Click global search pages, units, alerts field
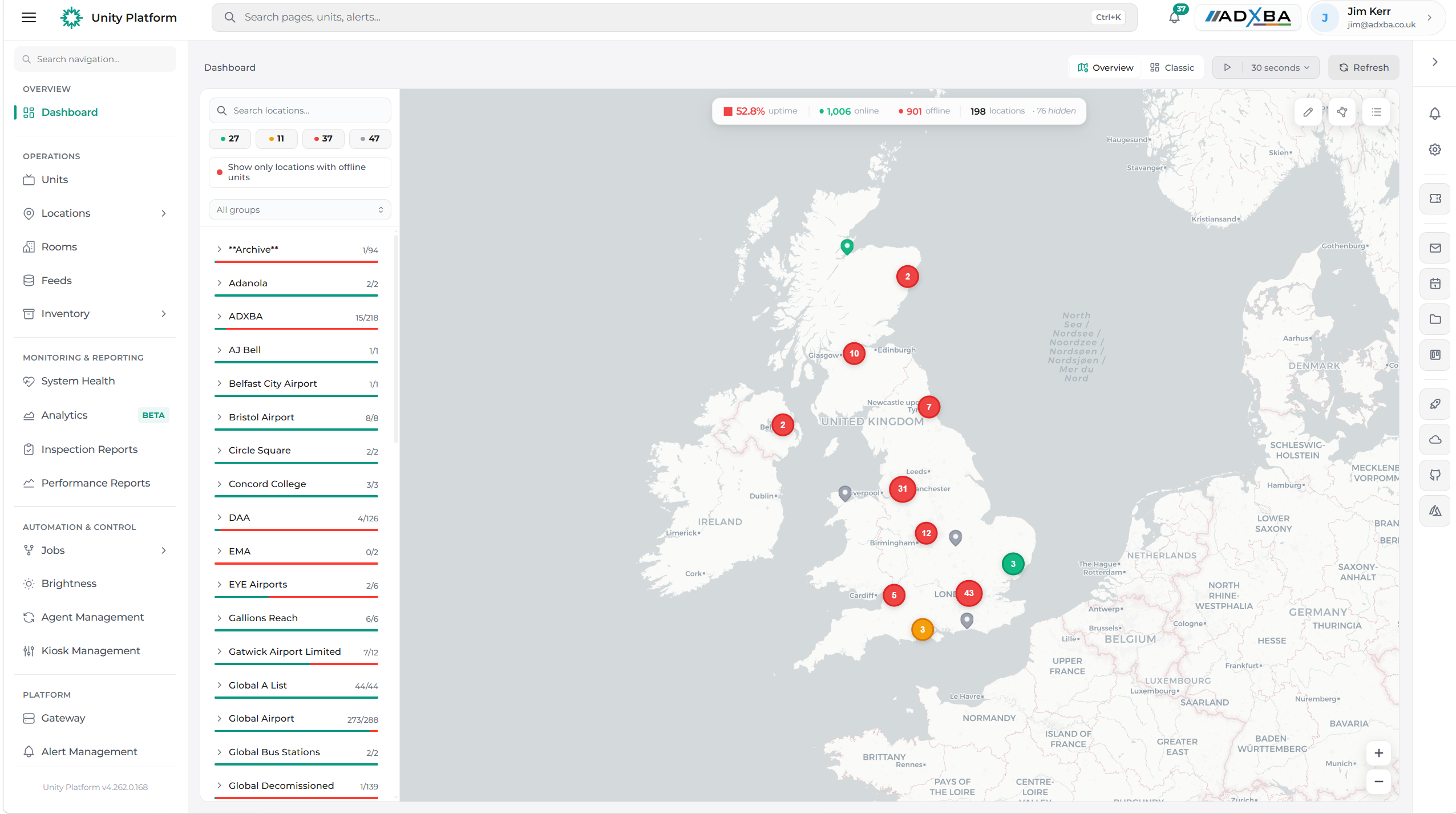Viewport: 1456px width, 814px height. (x=674, y=17)
